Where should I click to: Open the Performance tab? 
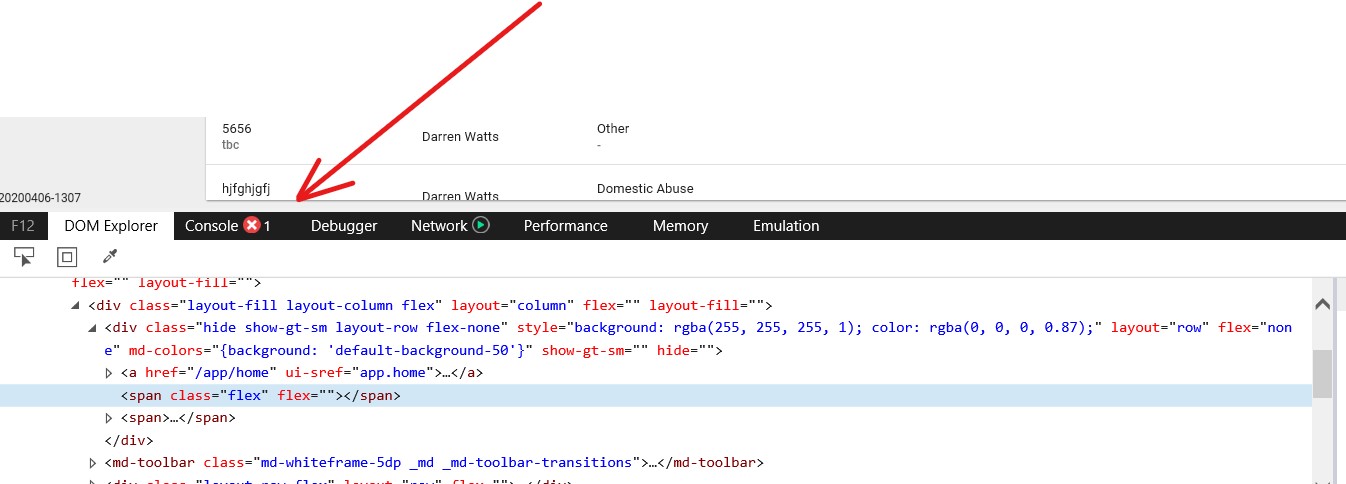pos(565,226)
